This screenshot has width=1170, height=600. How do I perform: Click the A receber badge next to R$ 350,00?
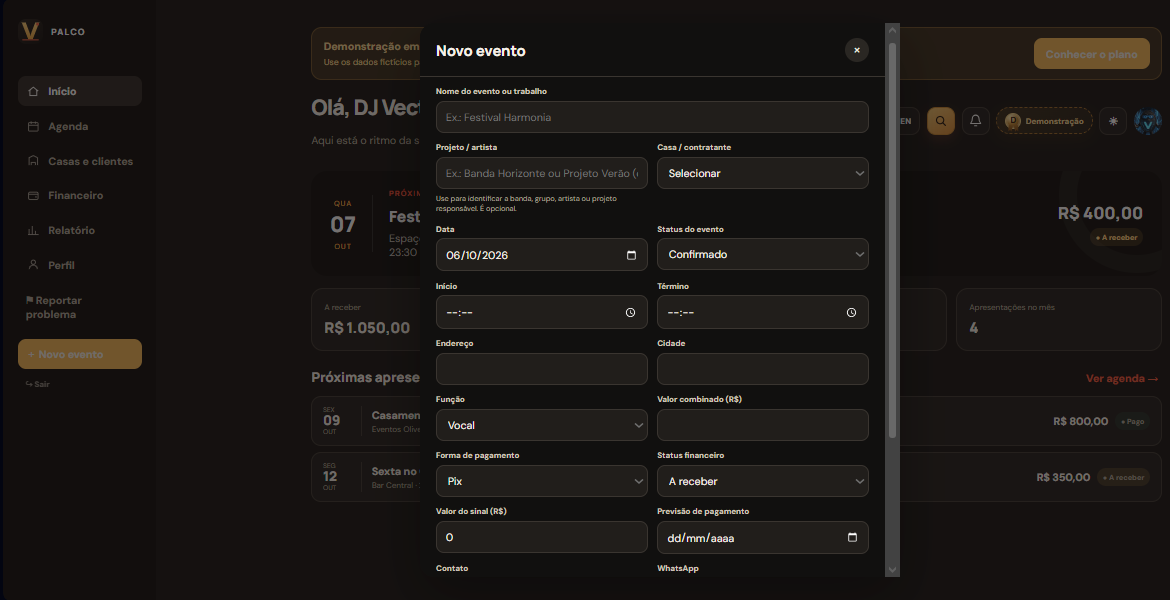[1123, 478]
